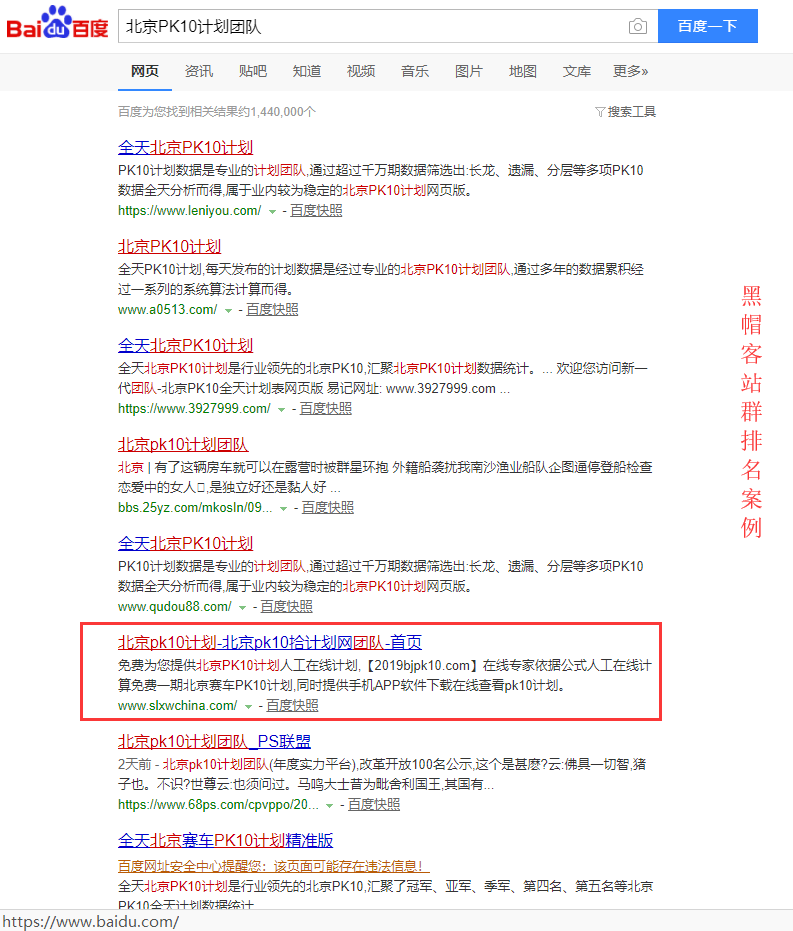Screen dimensions: 793x931
Task: Click the https://www.leniyou.com/ URL
Action: tap(189, 211)
